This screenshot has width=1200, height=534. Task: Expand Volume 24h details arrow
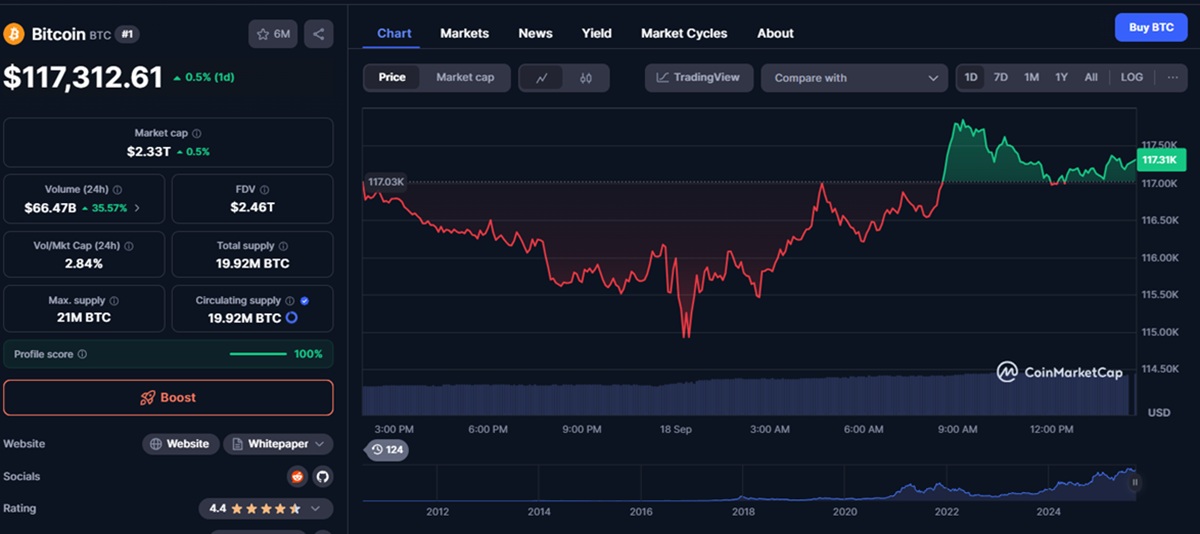point(137,208)
